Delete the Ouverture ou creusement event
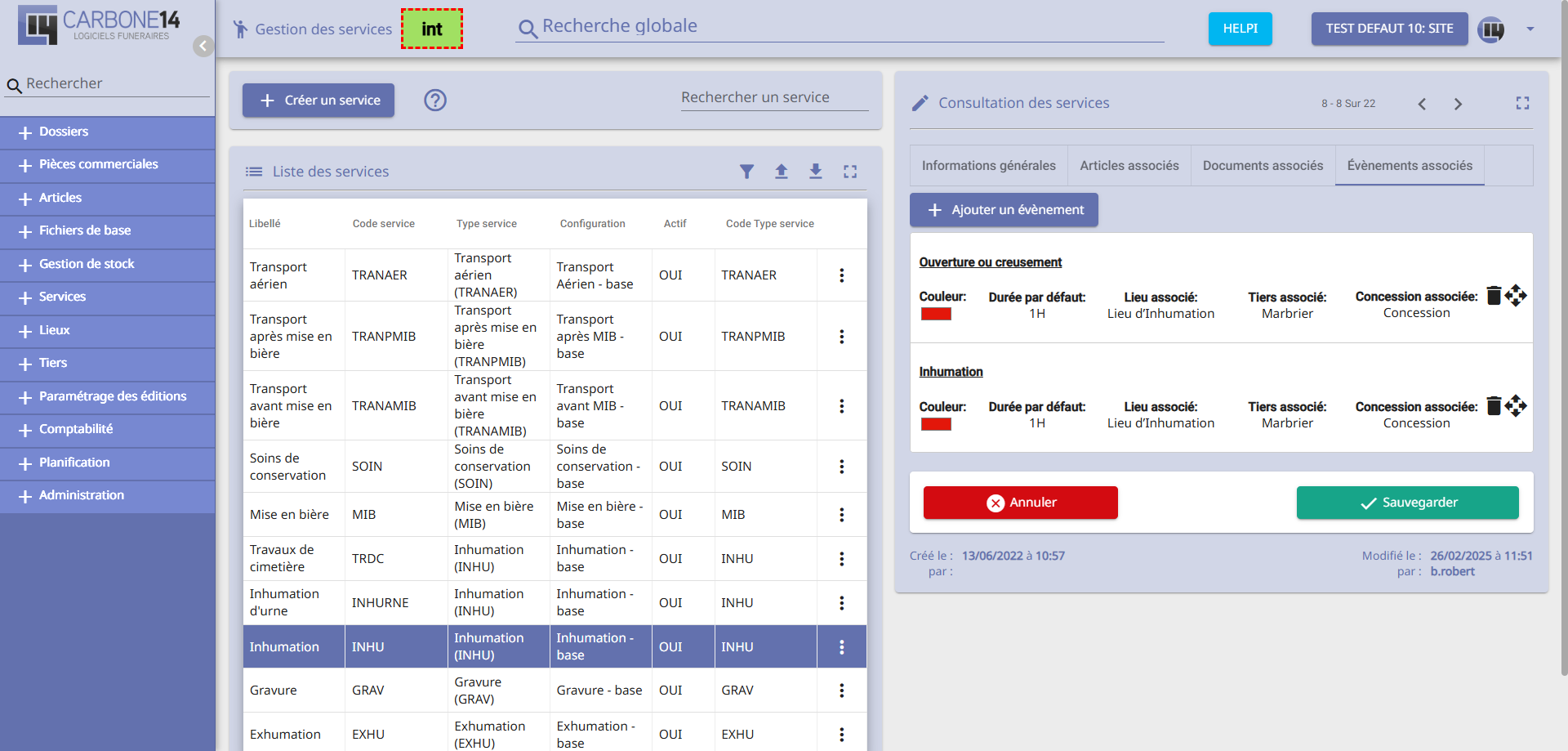 (x=1494, y=295)
